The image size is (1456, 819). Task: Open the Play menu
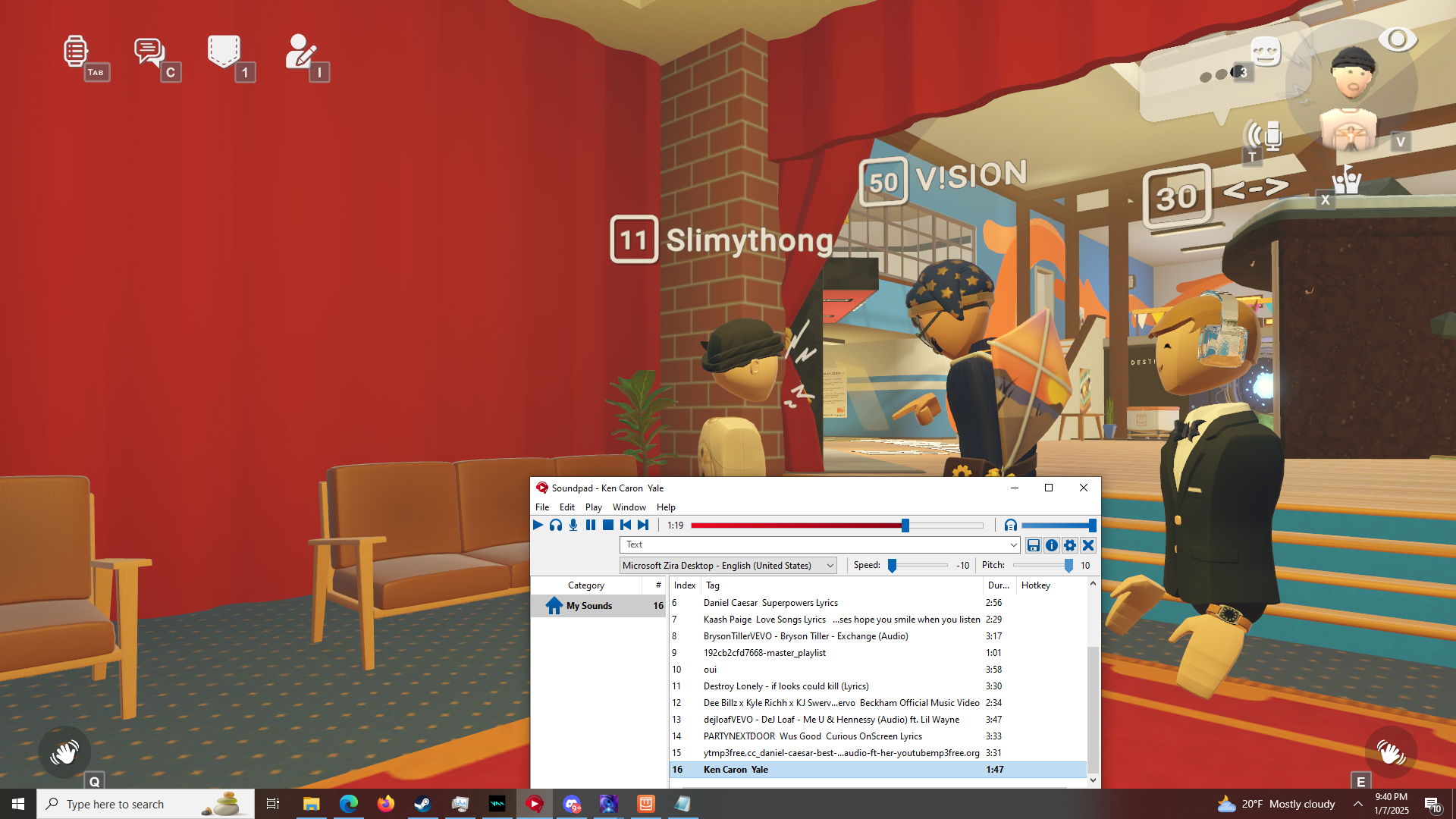[593, 507]
